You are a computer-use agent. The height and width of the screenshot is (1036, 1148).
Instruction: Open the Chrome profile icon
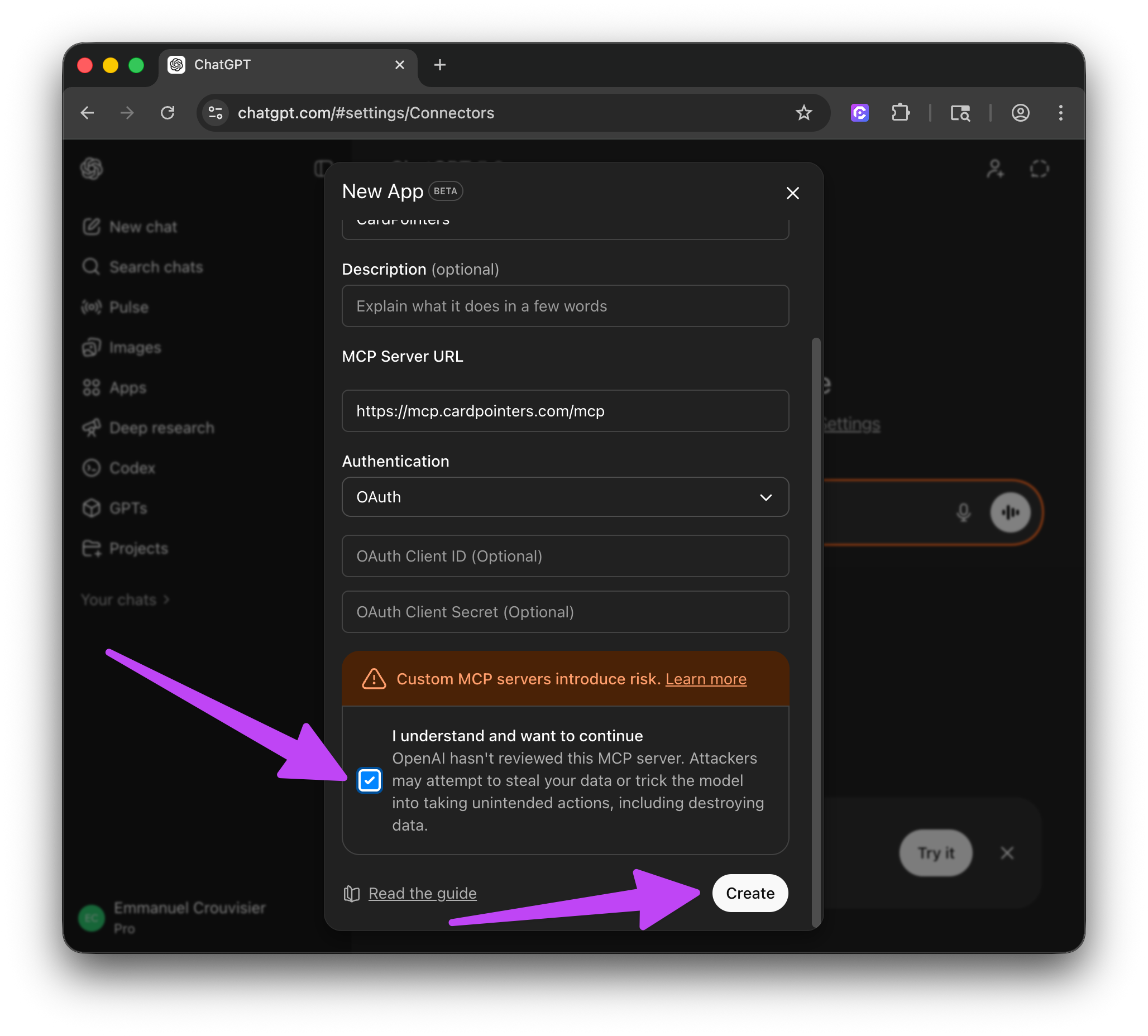click(x=1020, y=113)
